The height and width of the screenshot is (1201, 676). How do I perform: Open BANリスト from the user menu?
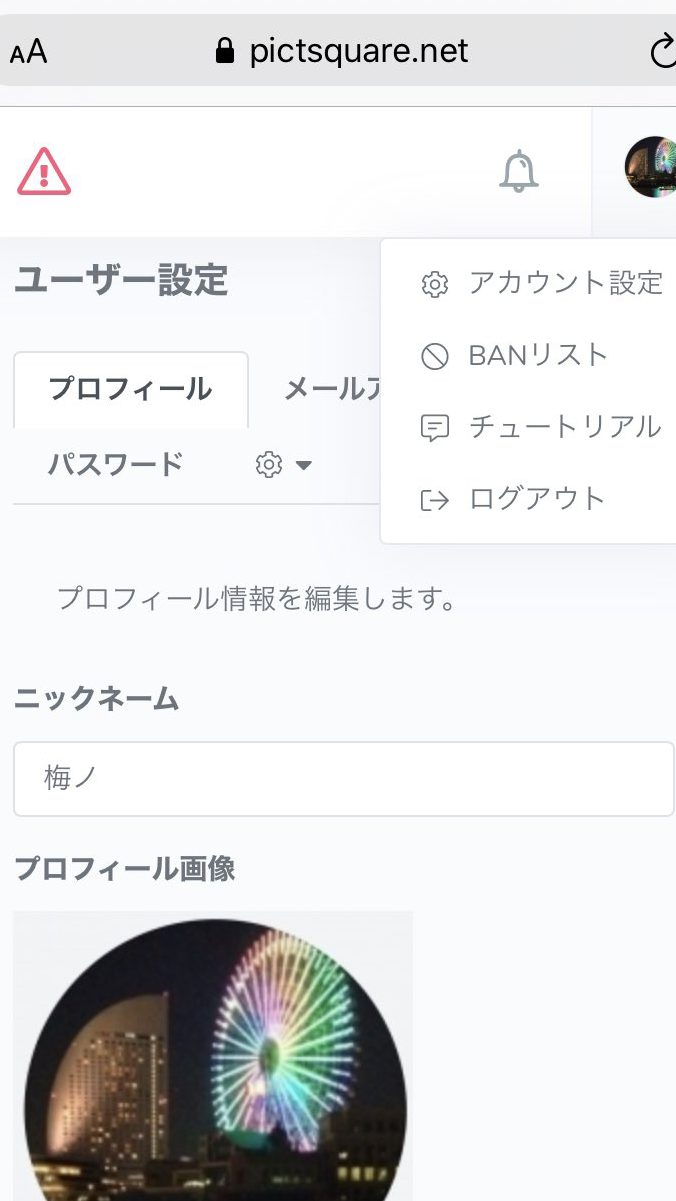[x=538, y=355]
